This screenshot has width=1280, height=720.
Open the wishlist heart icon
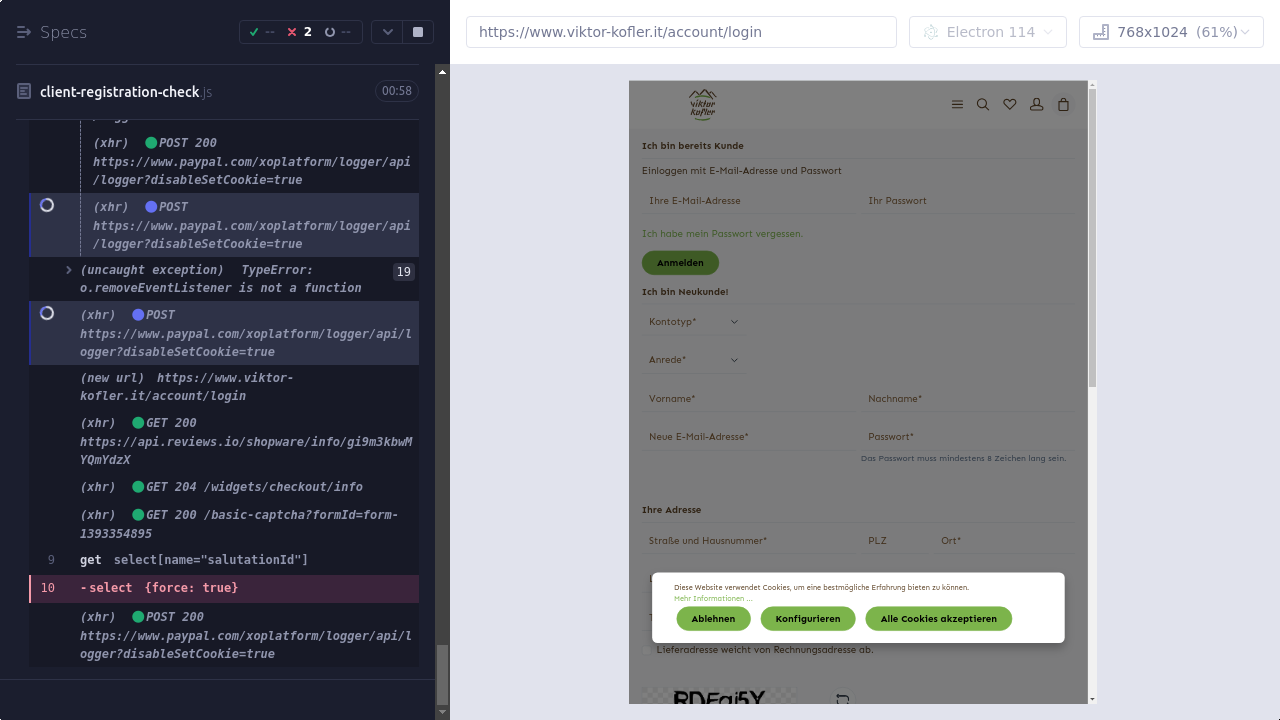click(1010, 104)
